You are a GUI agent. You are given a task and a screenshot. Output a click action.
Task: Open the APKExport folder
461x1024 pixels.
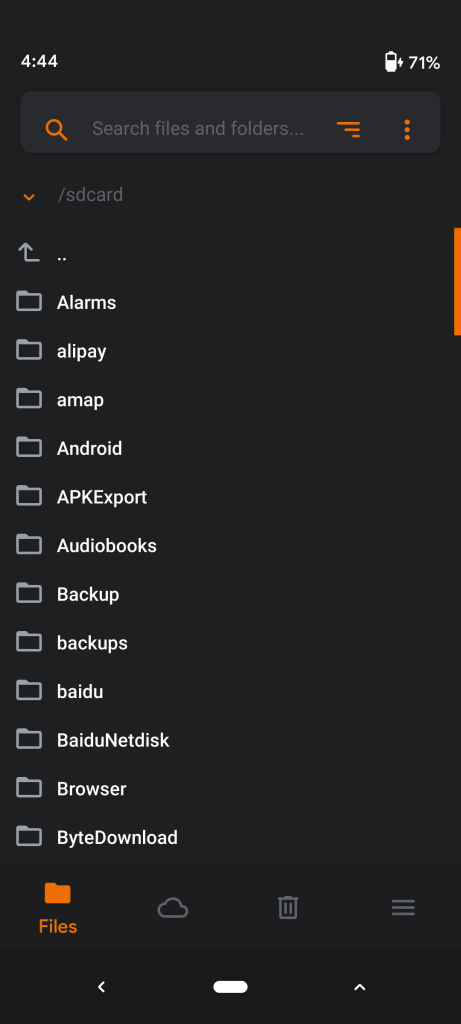pyautogui.click(x=230, y=497)
